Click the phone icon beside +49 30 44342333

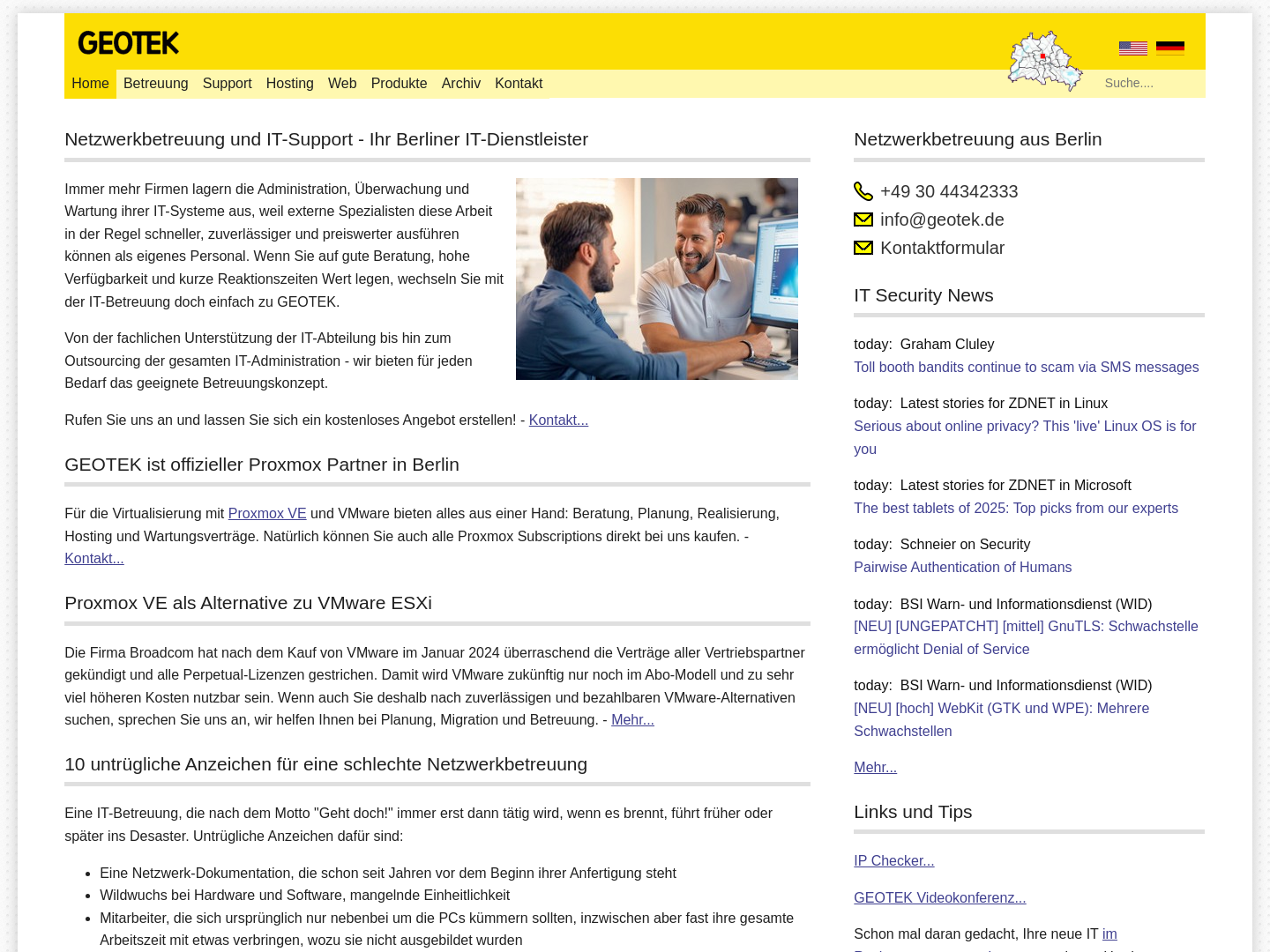(863, 191)
